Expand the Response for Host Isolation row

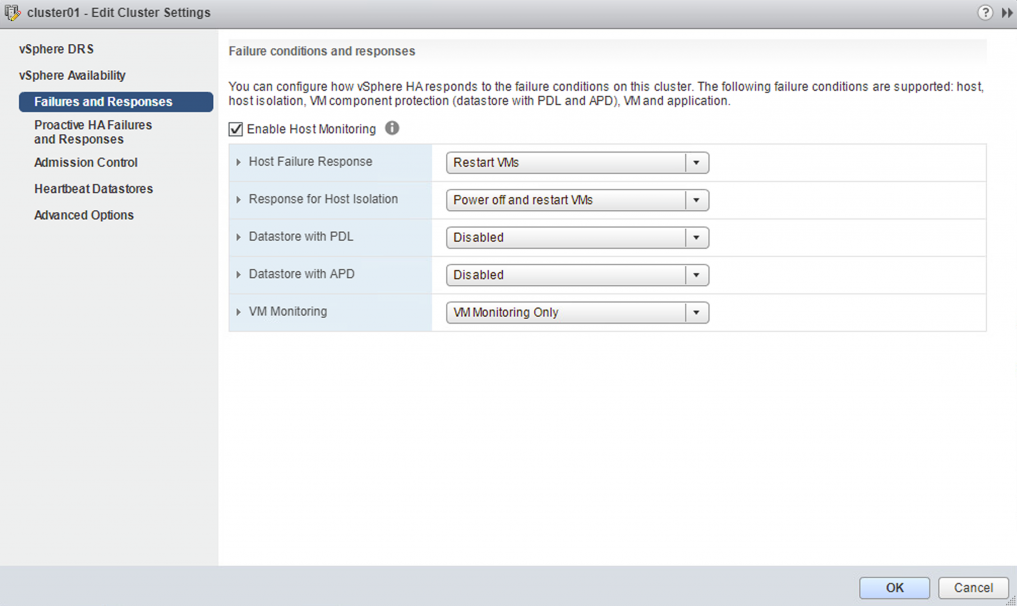(x=239, y=200)
